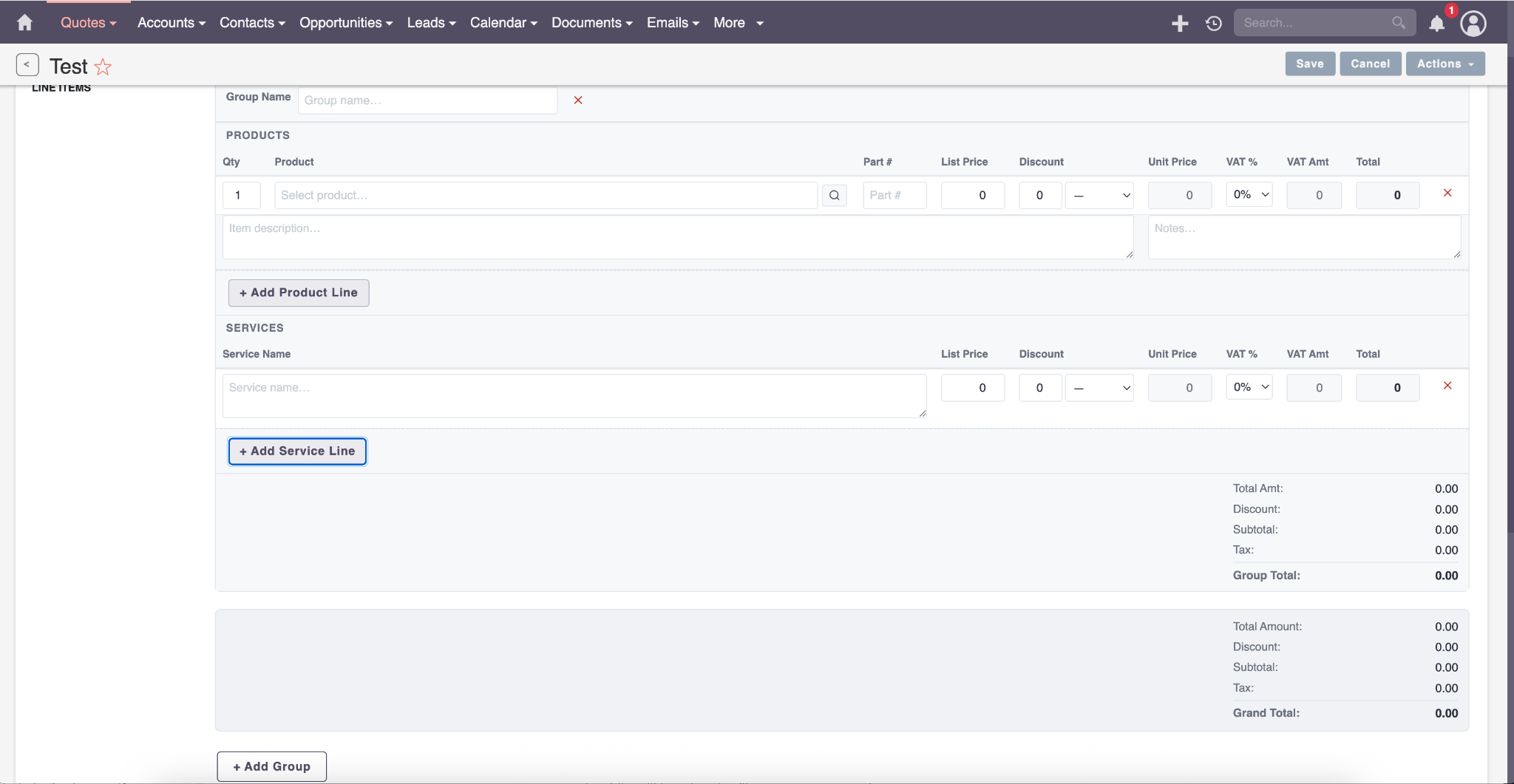
Task: Click the home icon in navbar
Action: pos(24,23)
